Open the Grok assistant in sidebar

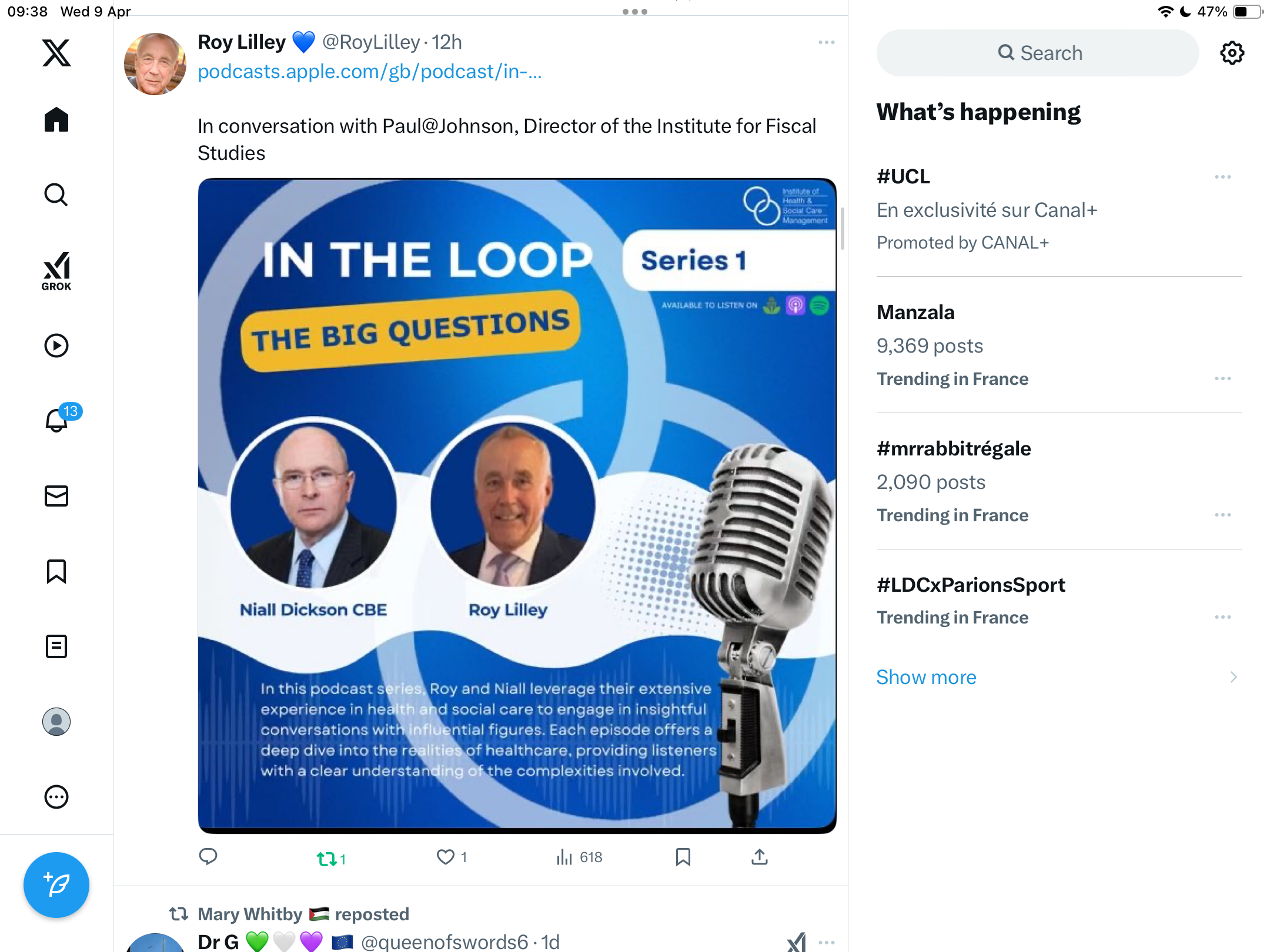[x=56, y=271]
